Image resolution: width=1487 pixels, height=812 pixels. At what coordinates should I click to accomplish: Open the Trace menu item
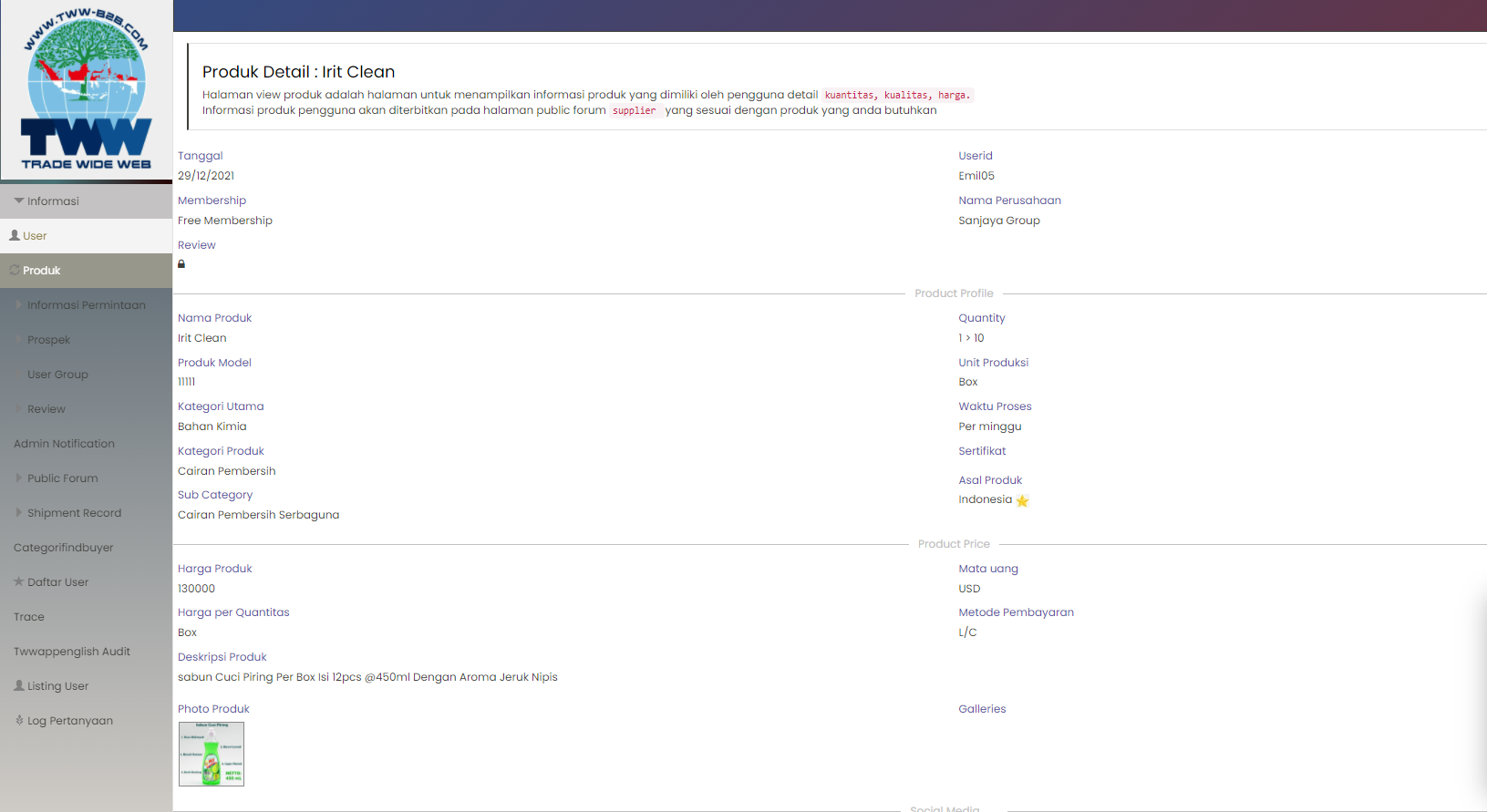click(29, 617)
